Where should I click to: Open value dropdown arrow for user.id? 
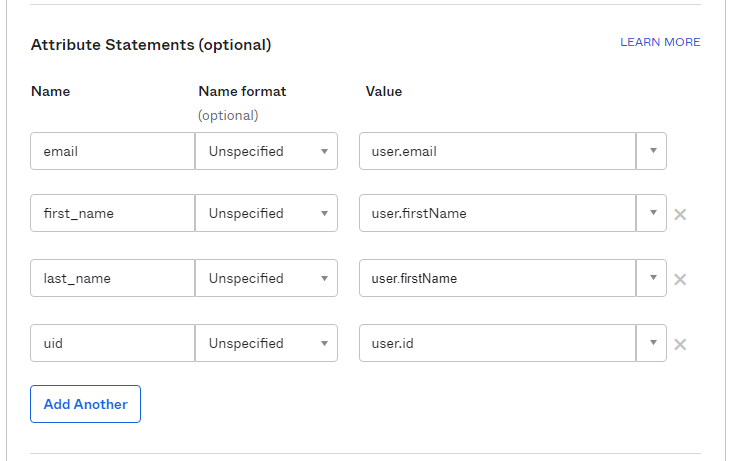[652, 343]
